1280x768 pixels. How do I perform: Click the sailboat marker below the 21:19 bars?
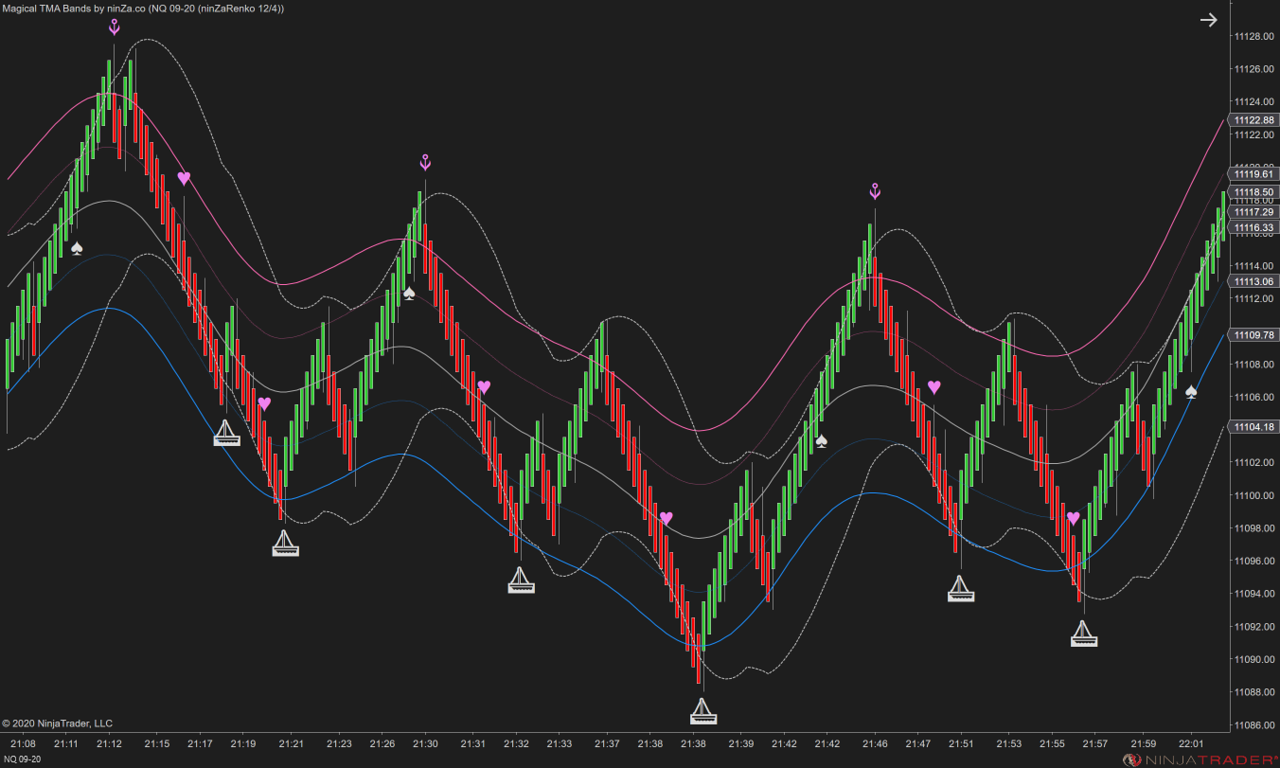coord(227,433)
